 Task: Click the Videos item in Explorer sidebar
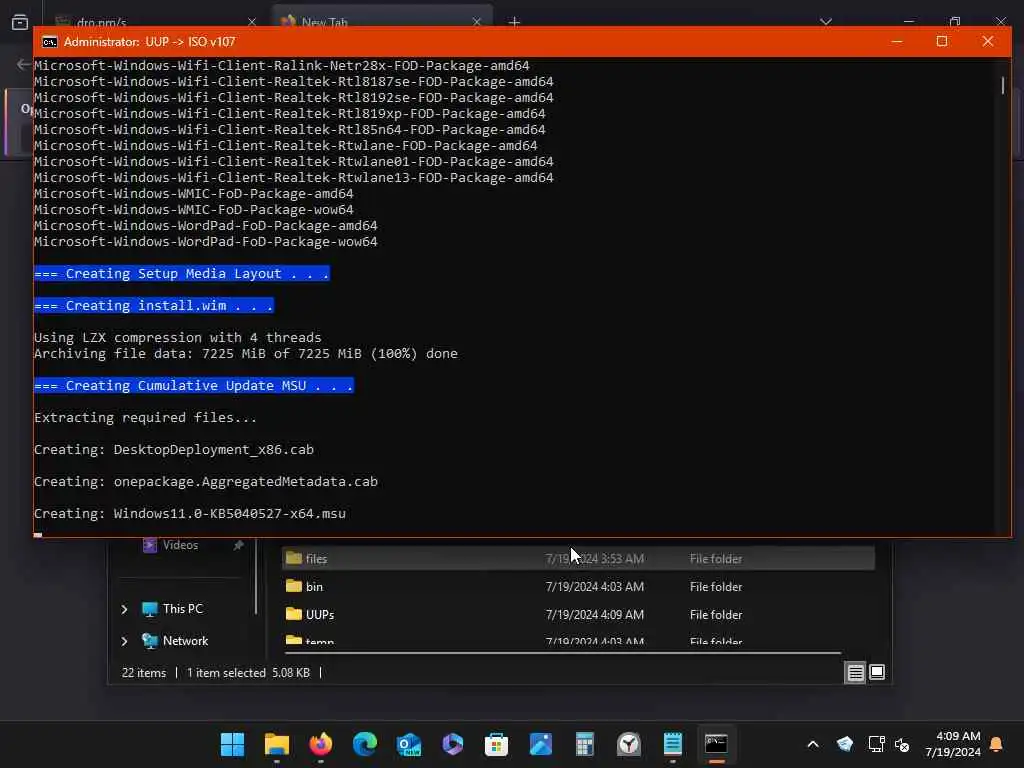coord(180,545)
